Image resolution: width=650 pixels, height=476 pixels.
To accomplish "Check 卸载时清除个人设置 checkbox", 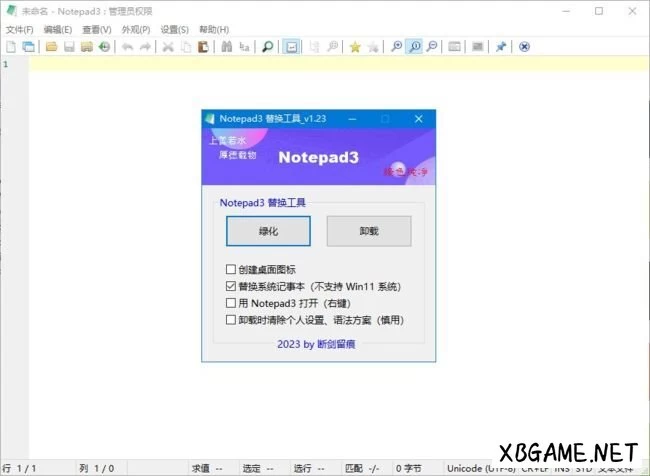I will tap(232, 320).
